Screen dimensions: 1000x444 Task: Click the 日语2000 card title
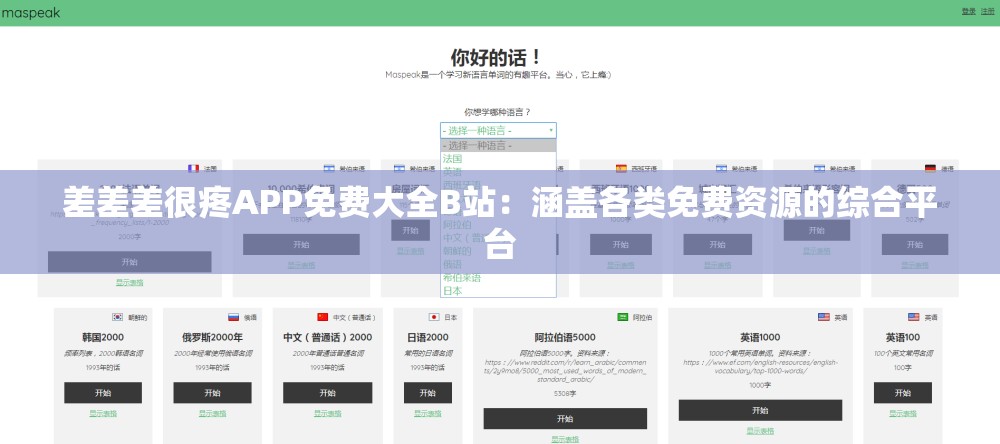[428, 337]
